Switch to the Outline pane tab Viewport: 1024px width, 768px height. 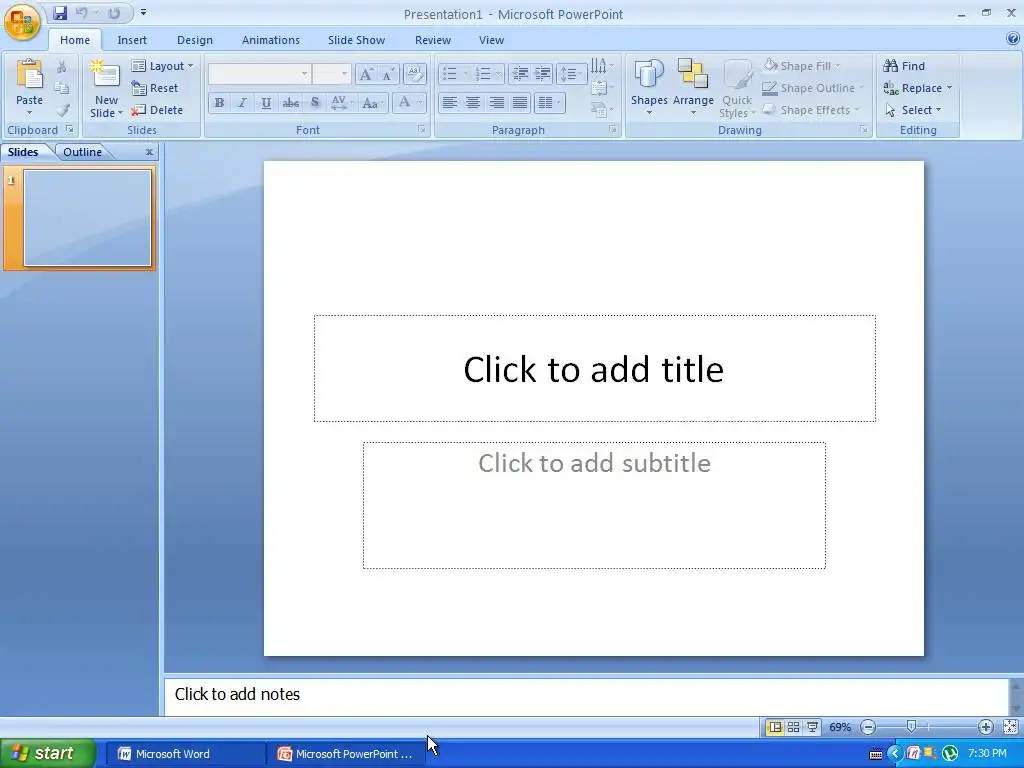click(x=82, y=152)
